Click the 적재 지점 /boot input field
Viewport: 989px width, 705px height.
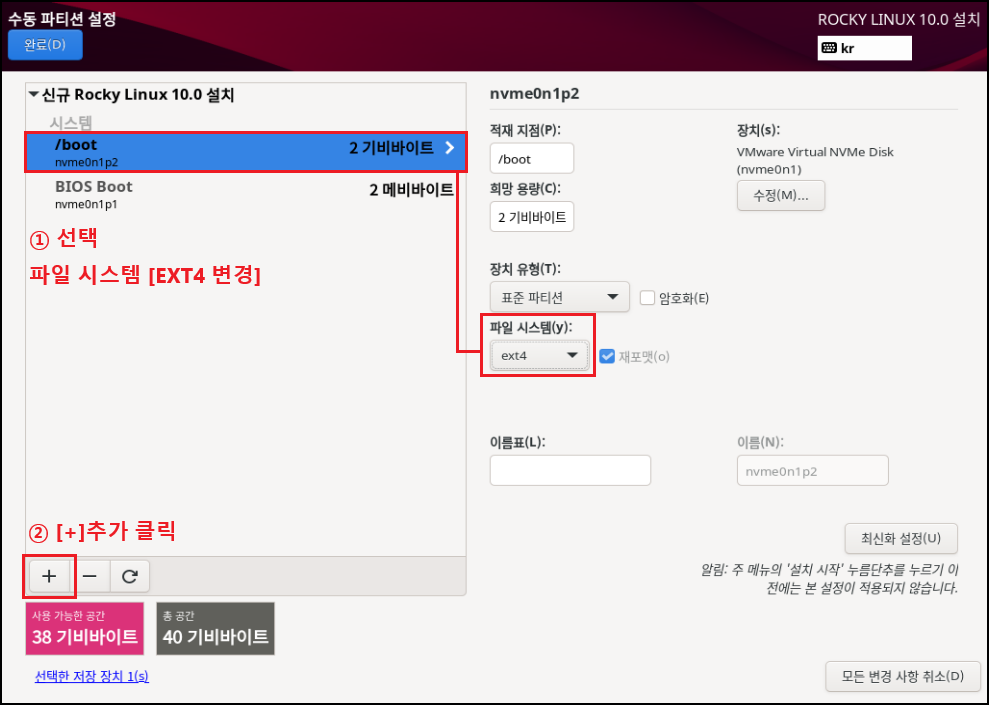click(x=532, y=158)
